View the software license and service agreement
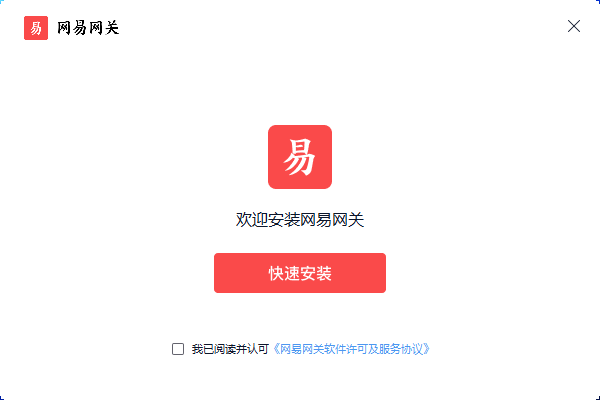This screenshot has width=600, height=400. [351, 349]
